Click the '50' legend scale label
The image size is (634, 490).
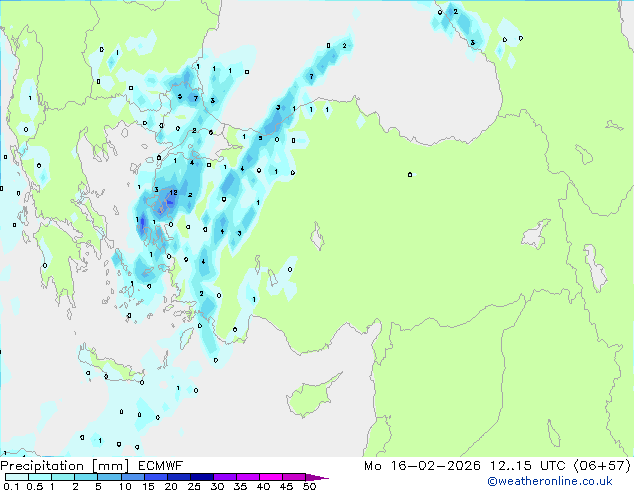[x=310, y=486]
